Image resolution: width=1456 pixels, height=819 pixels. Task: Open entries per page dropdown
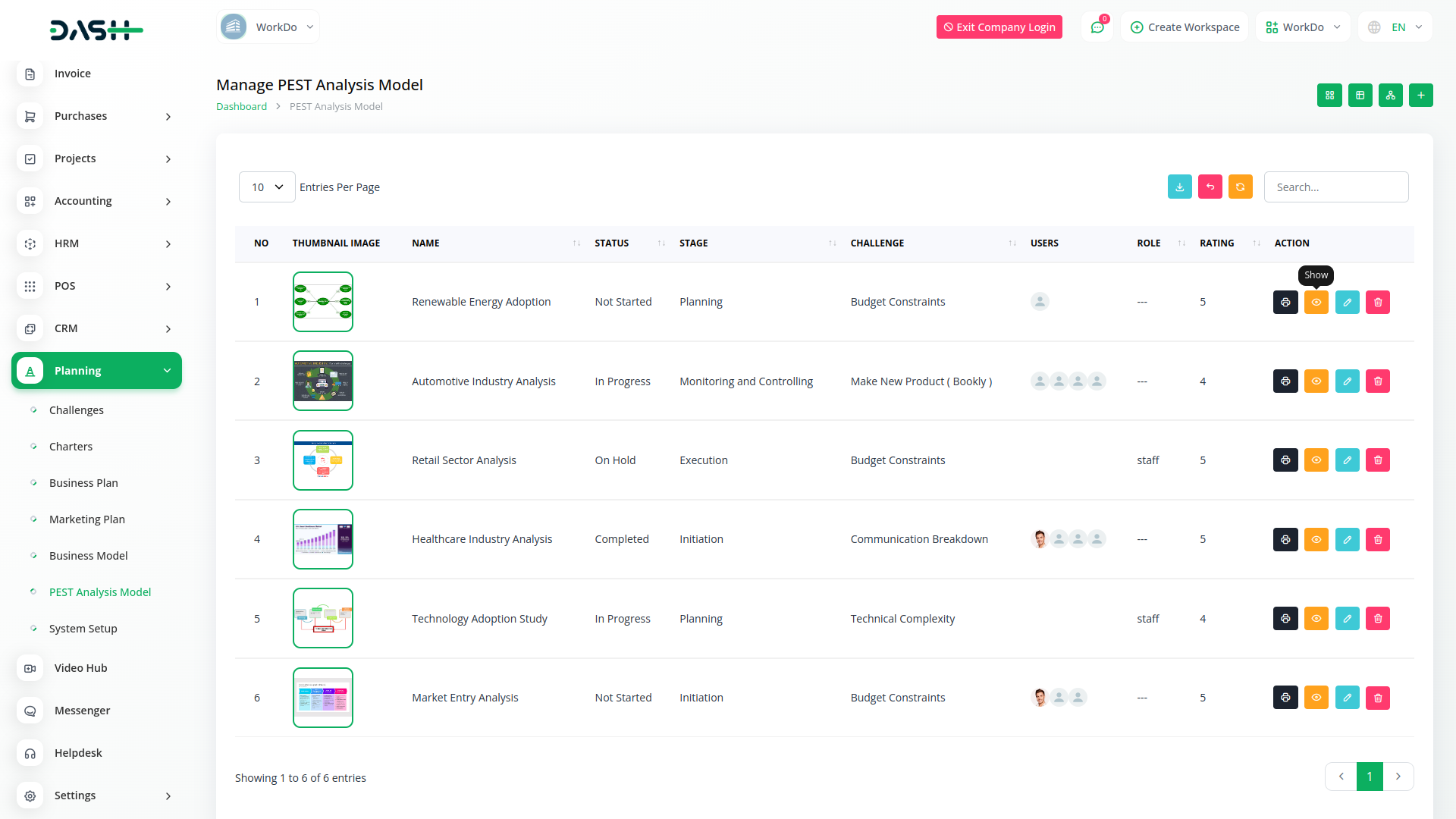tap(267, 187)
